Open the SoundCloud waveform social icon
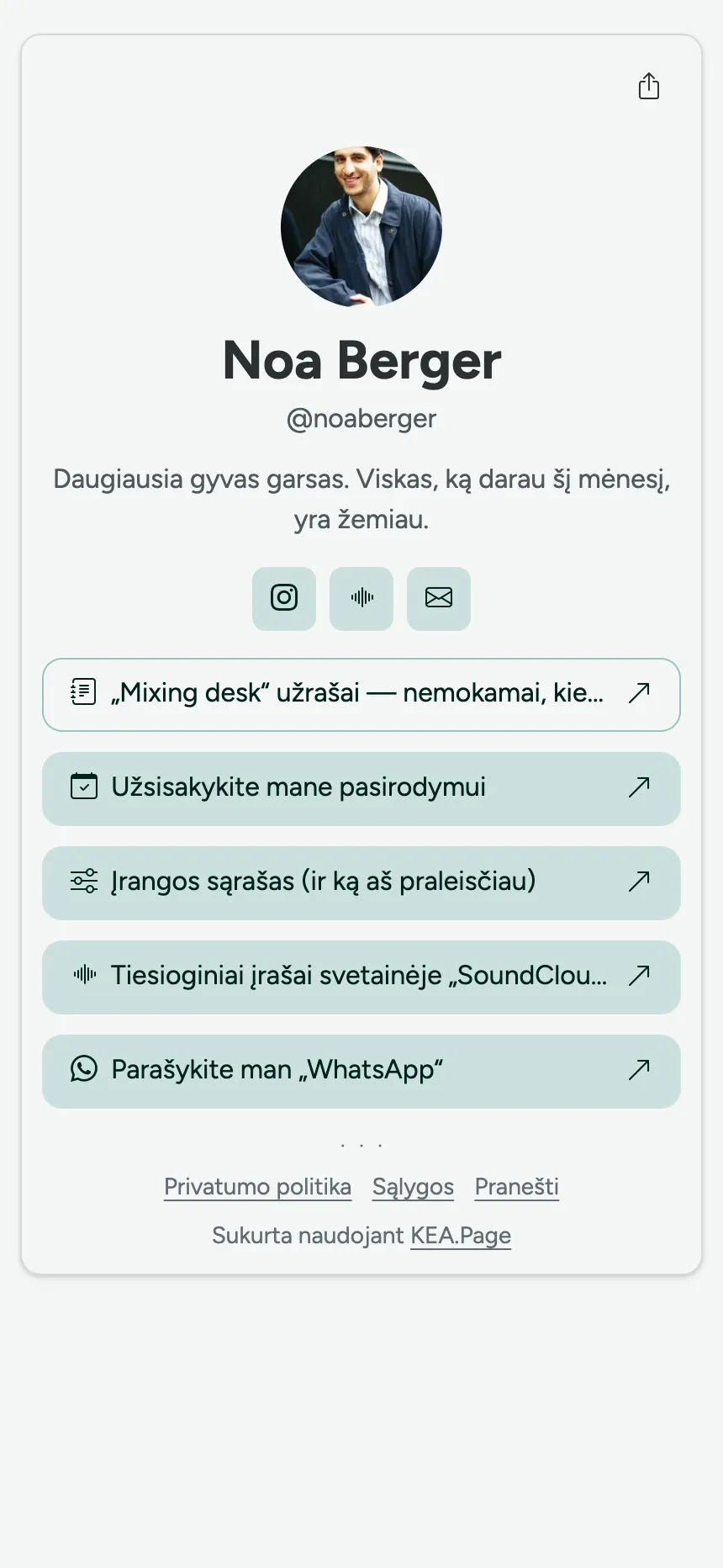Image resolution: width=723 pixels, height=1568 pixels. coord(361,598)
